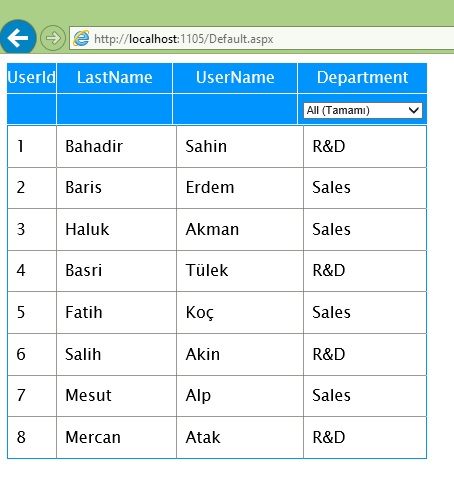Click the Department column header
Viewport: 454px width, 482px height.
pyautogui.click(x=362, y=78)
